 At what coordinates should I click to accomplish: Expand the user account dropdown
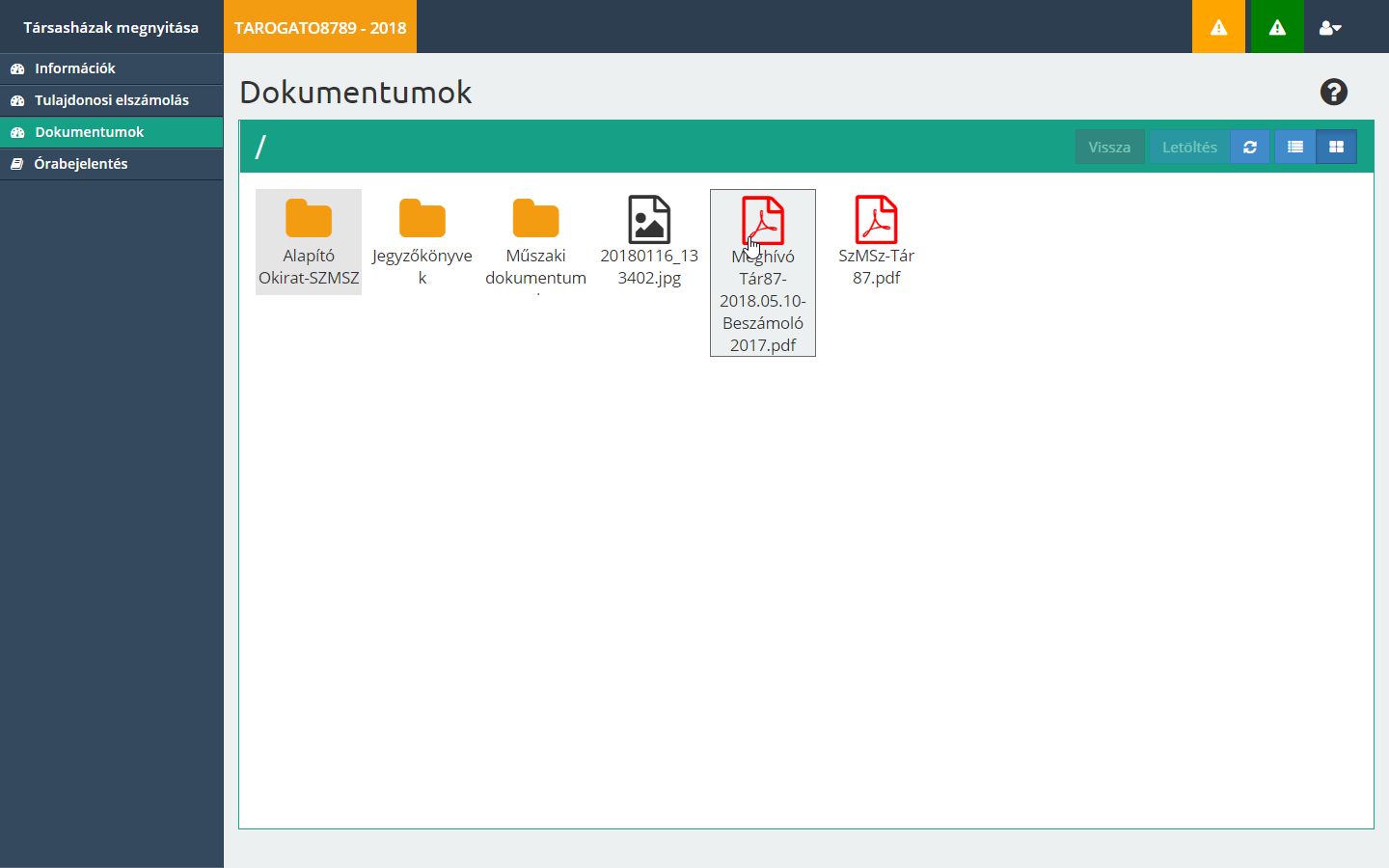point(1330,27)
